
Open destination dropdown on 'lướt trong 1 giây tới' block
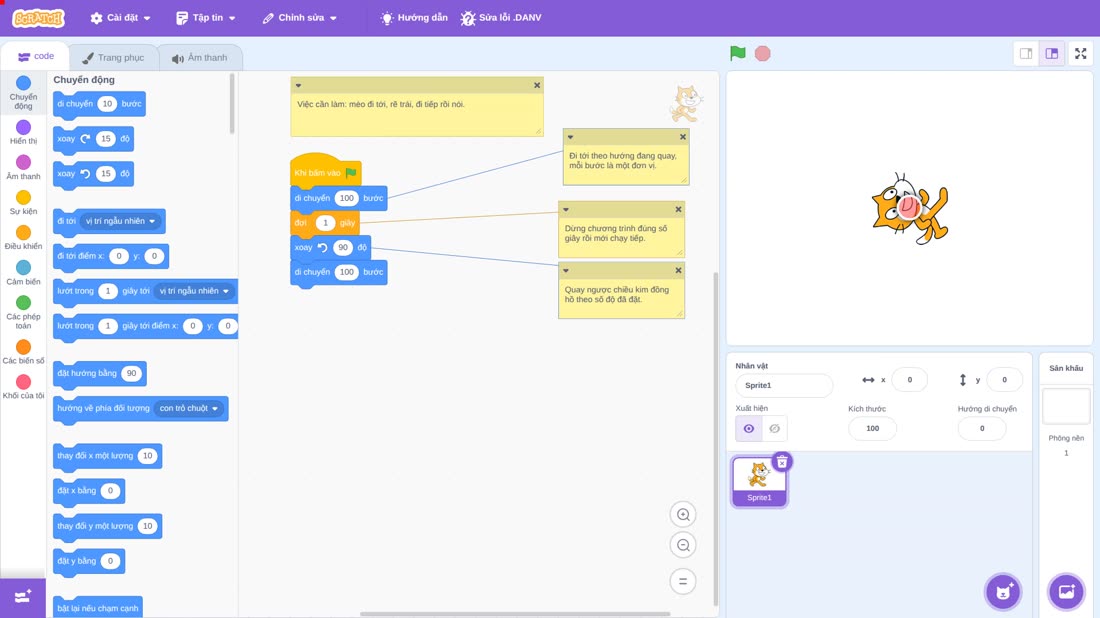(x=194, y=291)
